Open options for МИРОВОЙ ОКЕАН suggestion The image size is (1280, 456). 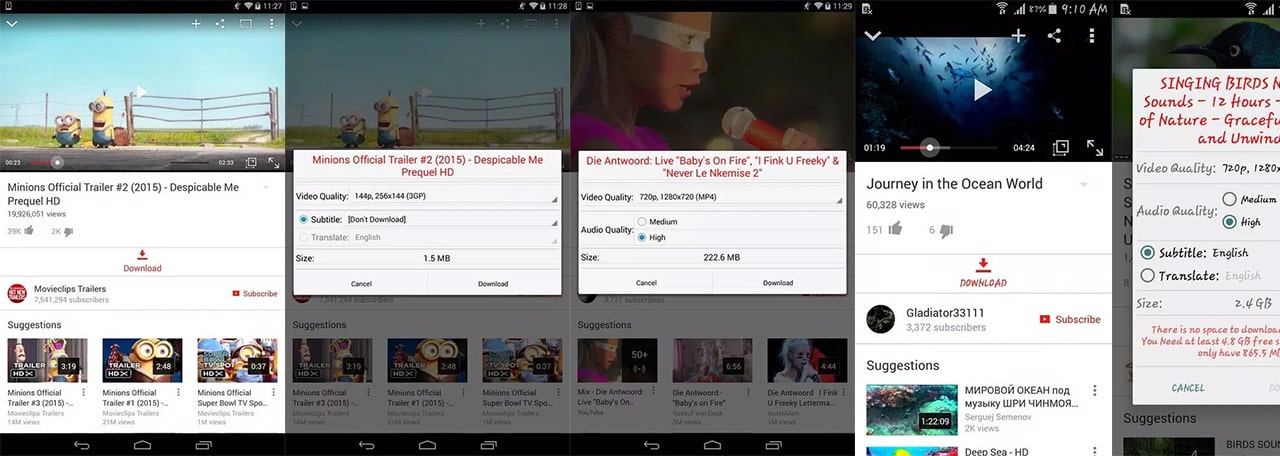coord(1095,391)
